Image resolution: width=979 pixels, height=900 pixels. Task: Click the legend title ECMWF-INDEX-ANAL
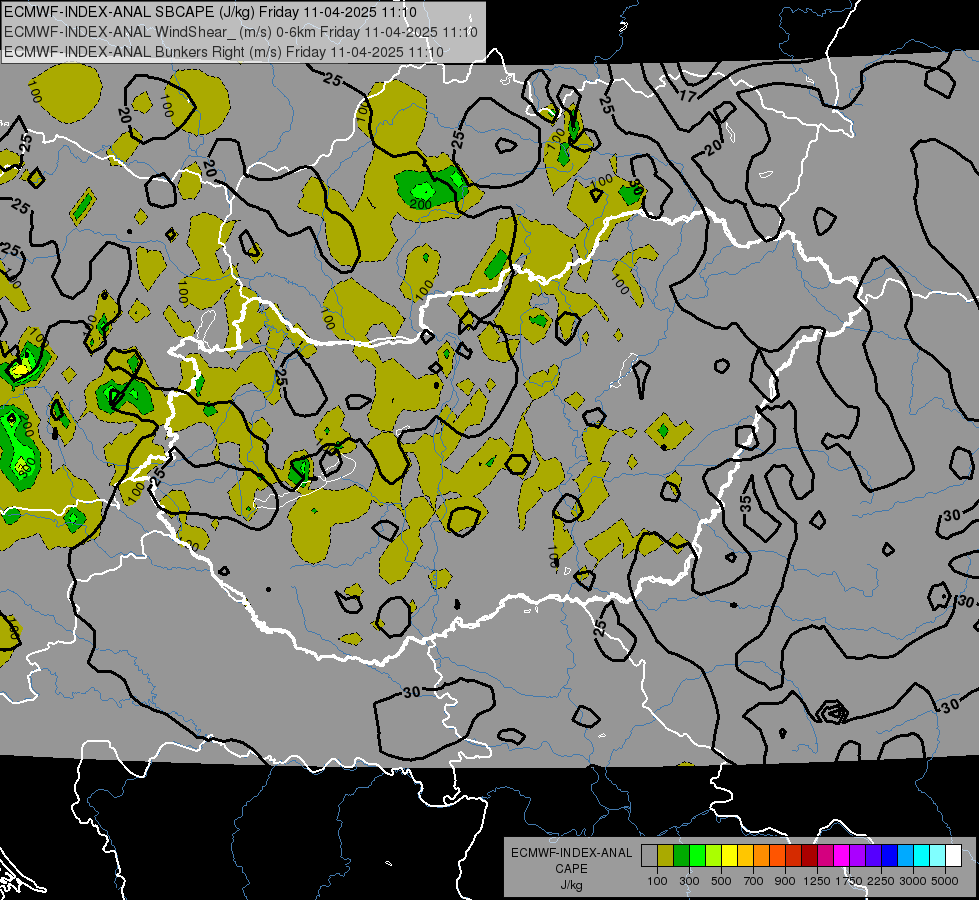tap(571, 853)
